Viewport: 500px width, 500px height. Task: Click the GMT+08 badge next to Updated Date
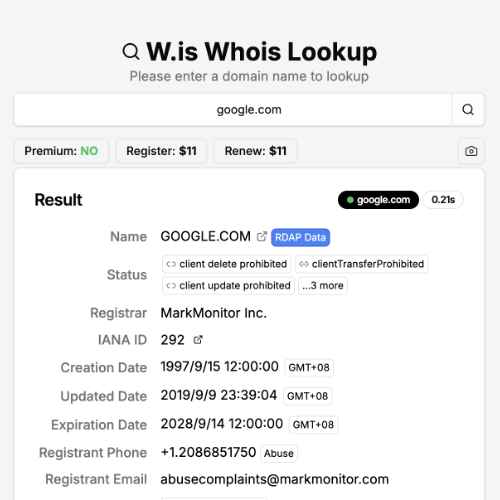308,396
